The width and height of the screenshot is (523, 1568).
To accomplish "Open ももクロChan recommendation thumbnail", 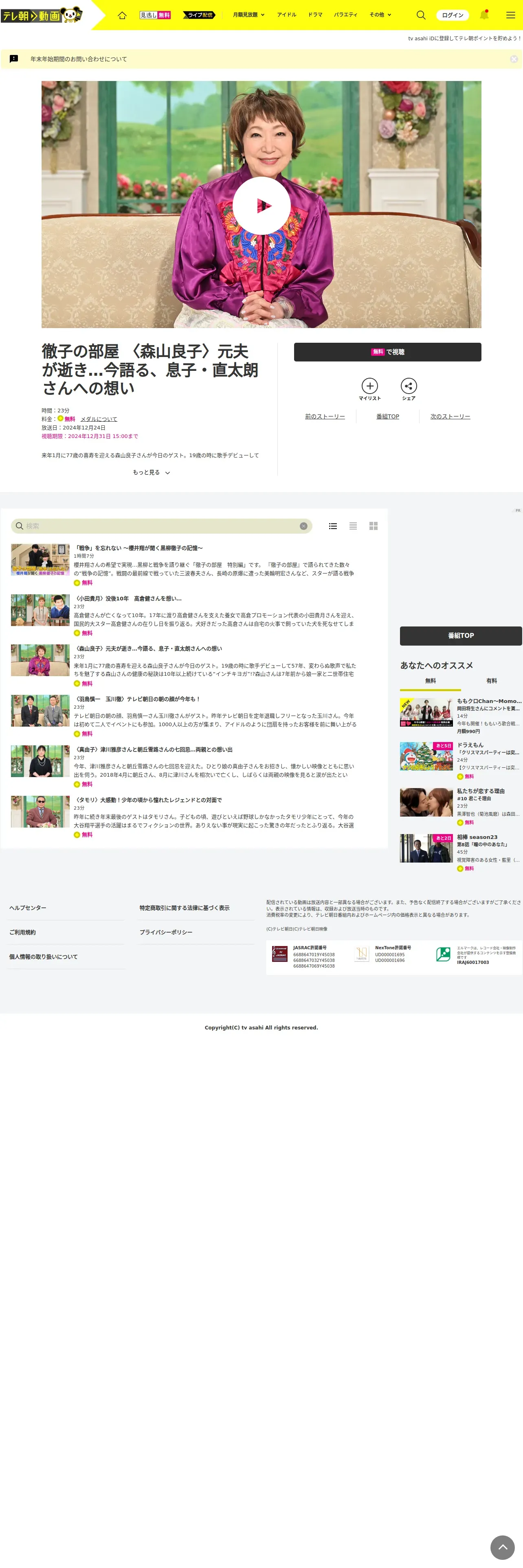I will 426,712.
